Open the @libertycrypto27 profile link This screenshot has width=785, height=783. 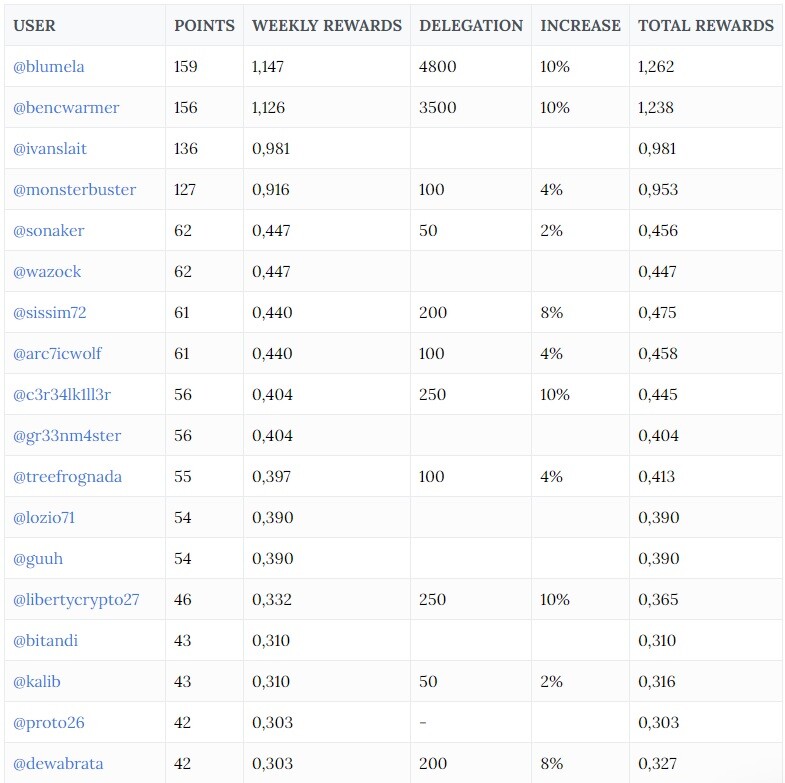pyautogui.click(x=76, y=600)
